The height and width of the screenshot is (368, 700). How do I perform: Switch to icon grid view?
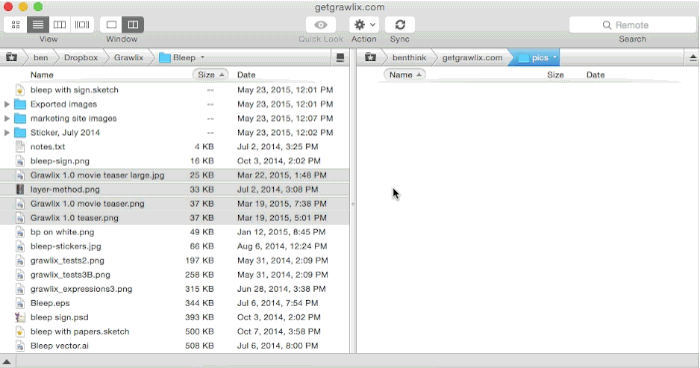[x=16, y=25]
